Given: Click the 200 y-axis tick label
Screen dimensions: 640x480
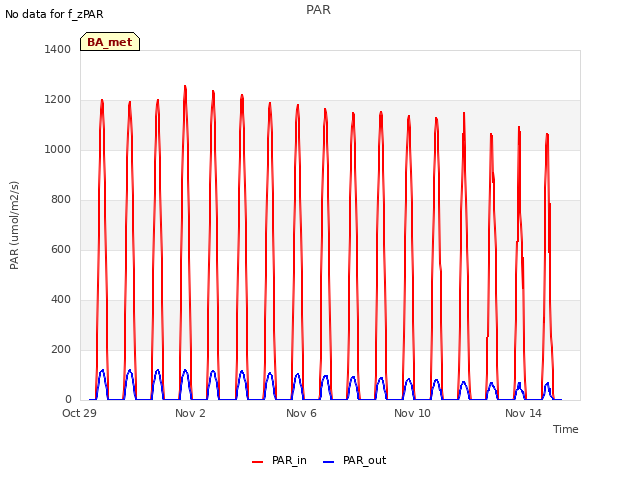Looking at the screenshot, I should tap(61, 349).
